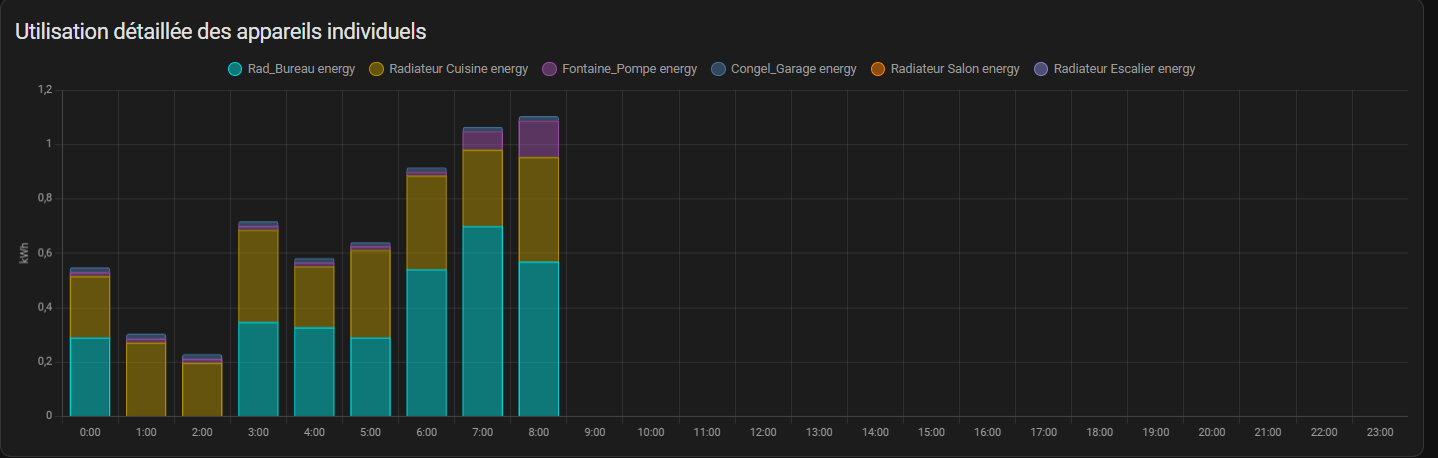Click the olive Radiateur Cuisine segment at 8:00
Viewport: 1438px width, 458px height.
pyautogui.click(x=538, y=209)
